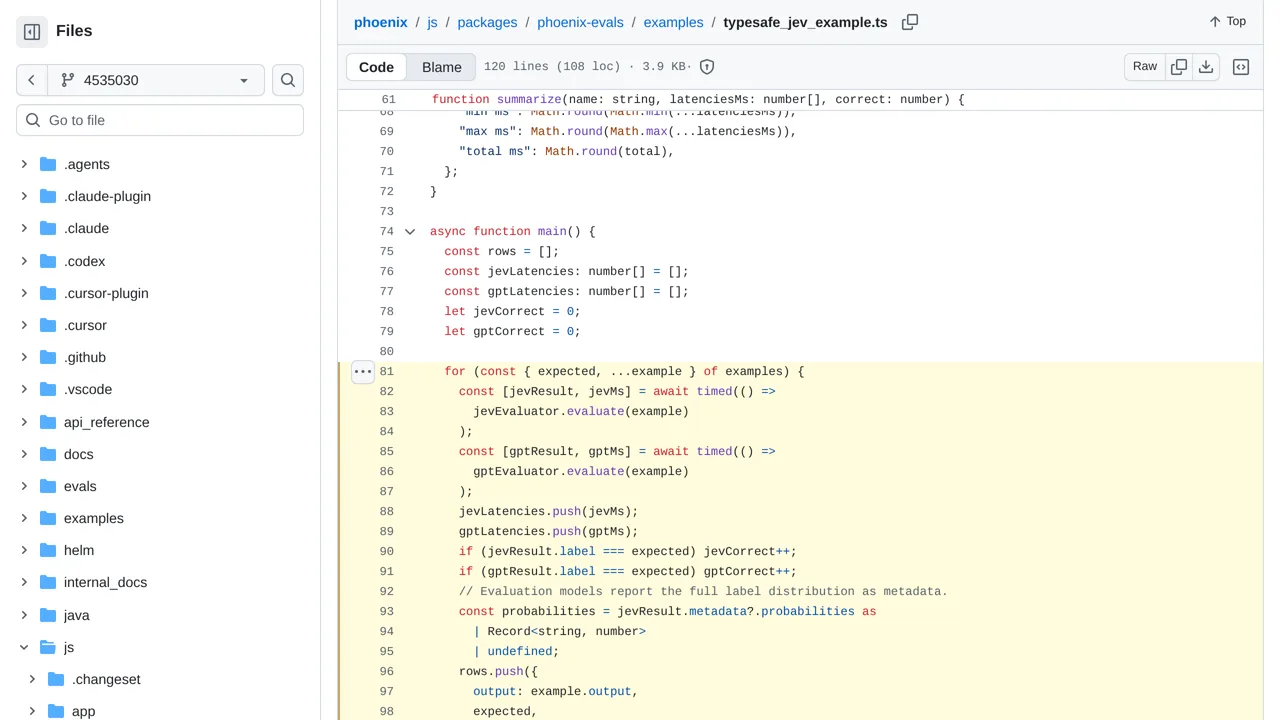Open the .github folder icon

48,357
